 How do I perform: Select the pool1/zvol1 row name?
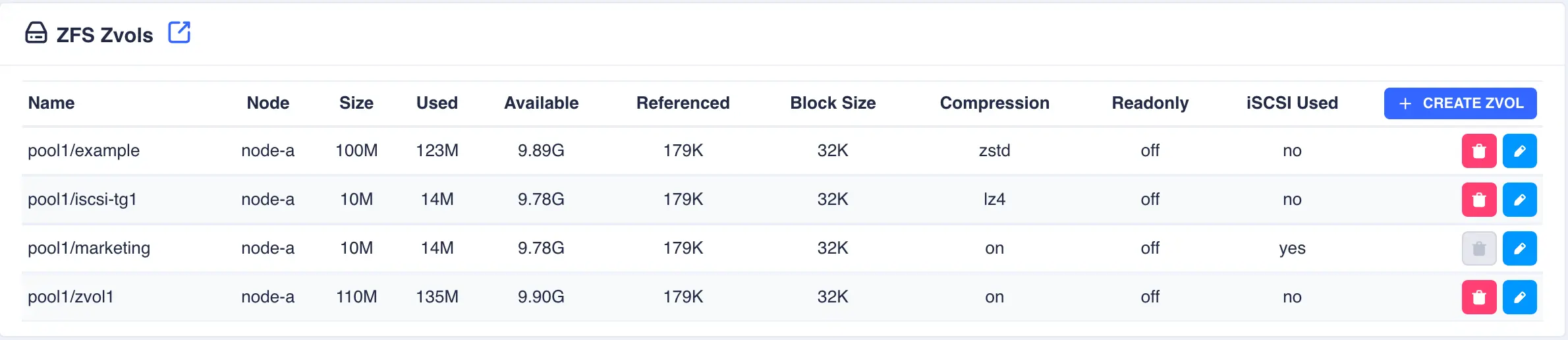70,297
